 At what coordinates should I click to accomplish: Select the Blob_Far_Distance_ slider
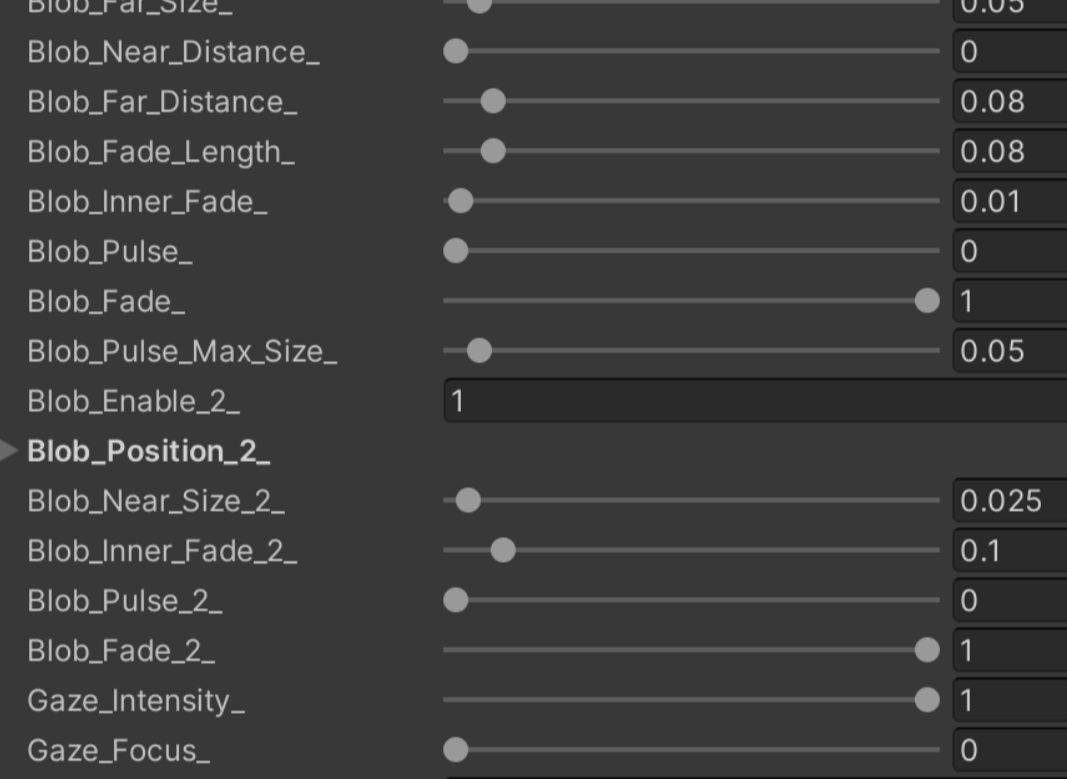pos(491,102)
